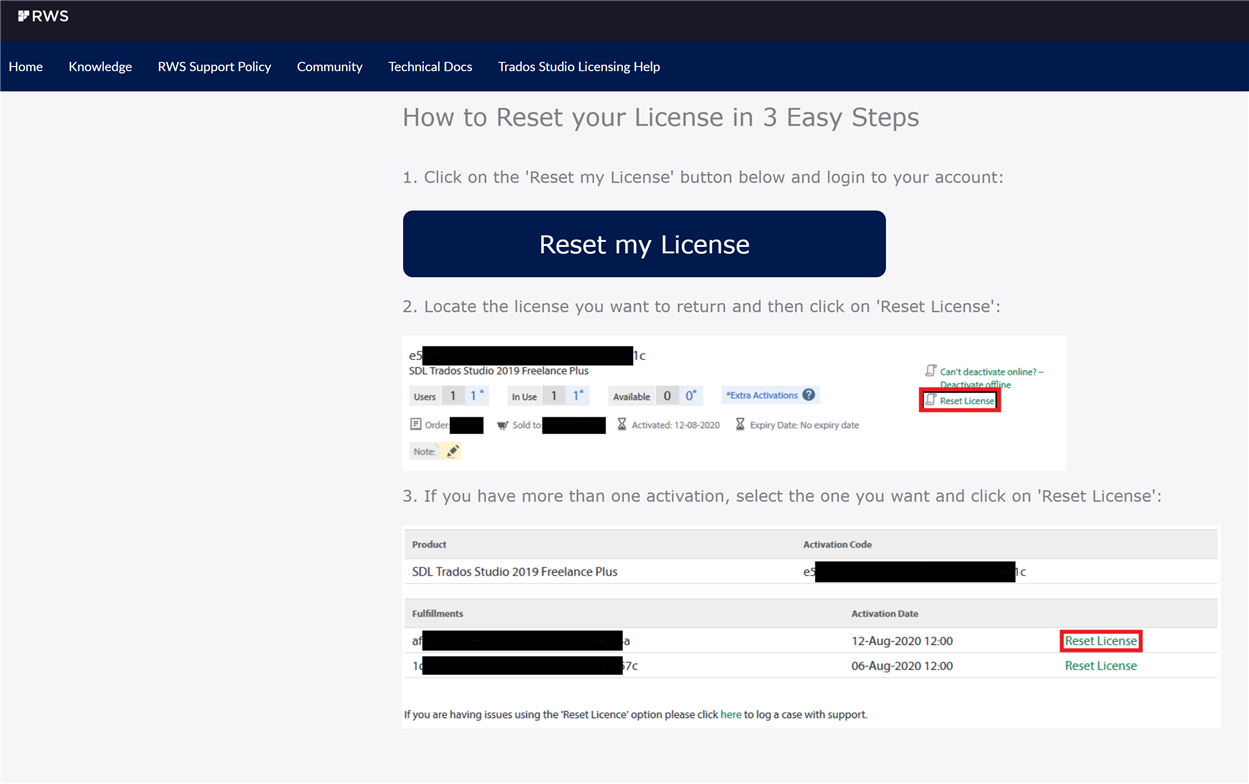
Task: Click the 'here' link to log a support case
Action: coord(731,714)
